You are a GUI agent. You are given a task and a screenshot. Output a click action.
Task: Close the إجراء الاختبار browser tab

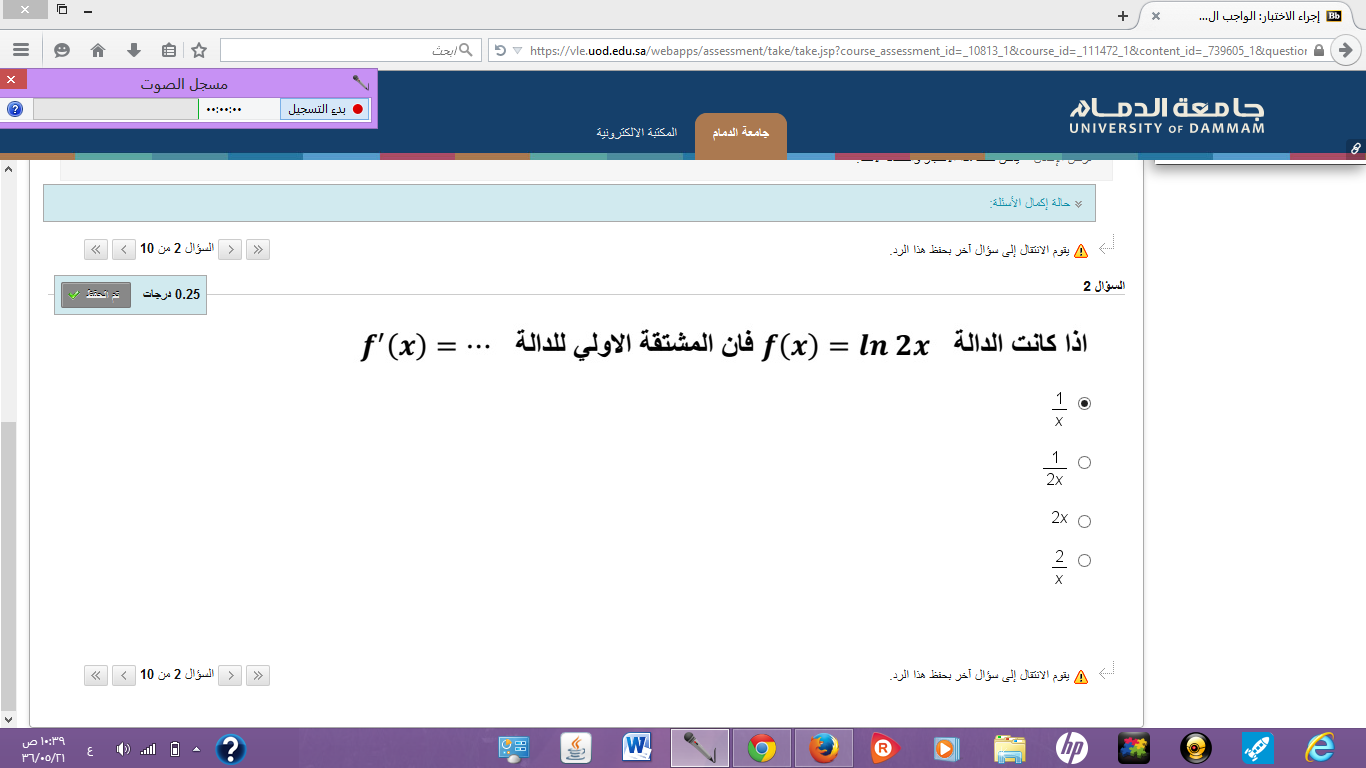point(1156,16)
